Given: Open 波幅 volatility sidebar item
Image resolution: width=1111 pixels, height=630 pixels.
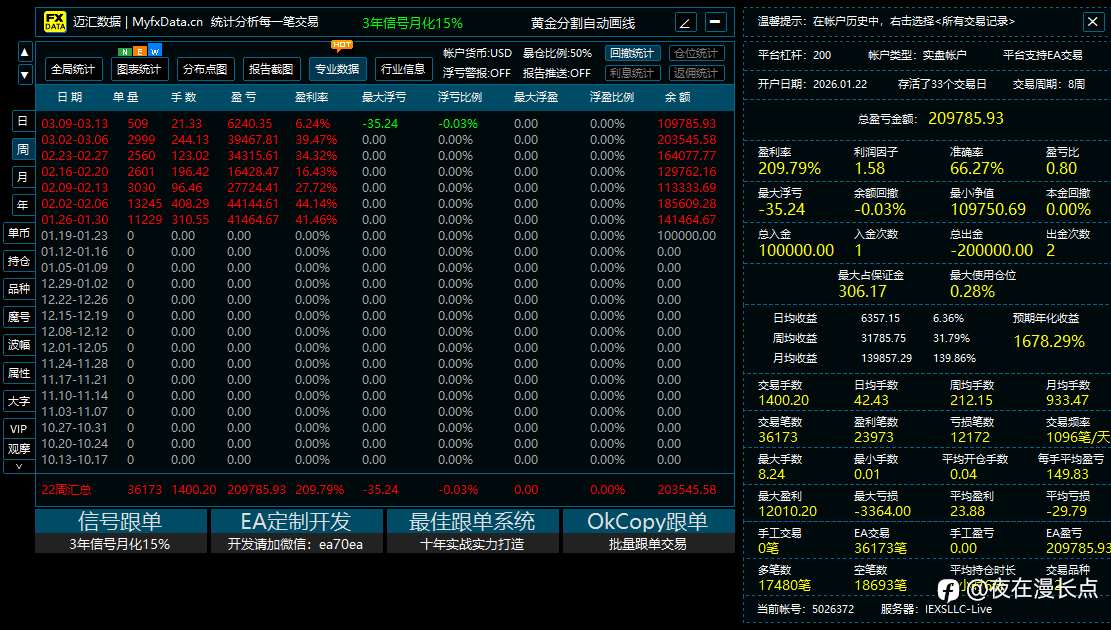Looking at the screenshot, I should 19,345.
